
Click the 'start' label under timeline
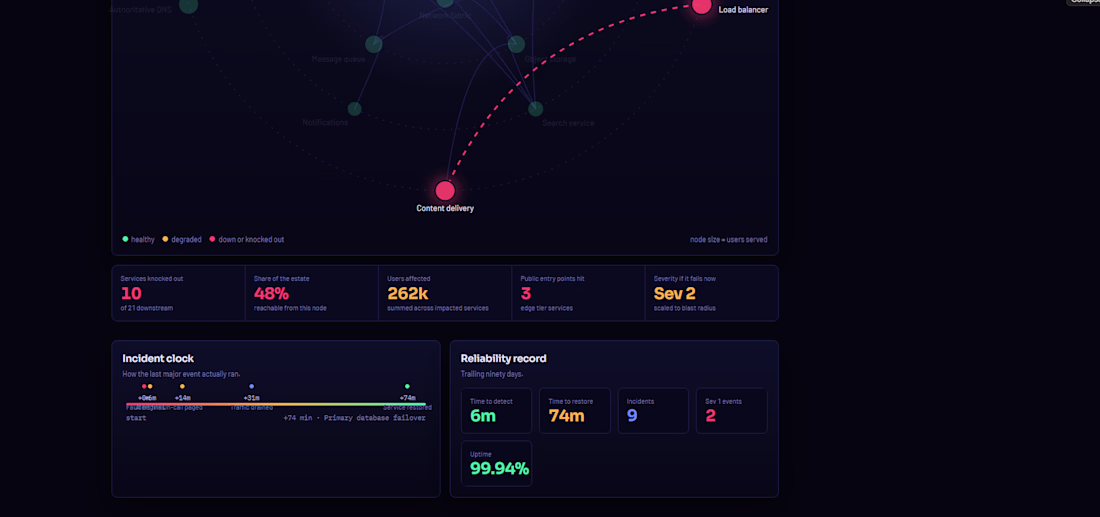coord(136,418)
